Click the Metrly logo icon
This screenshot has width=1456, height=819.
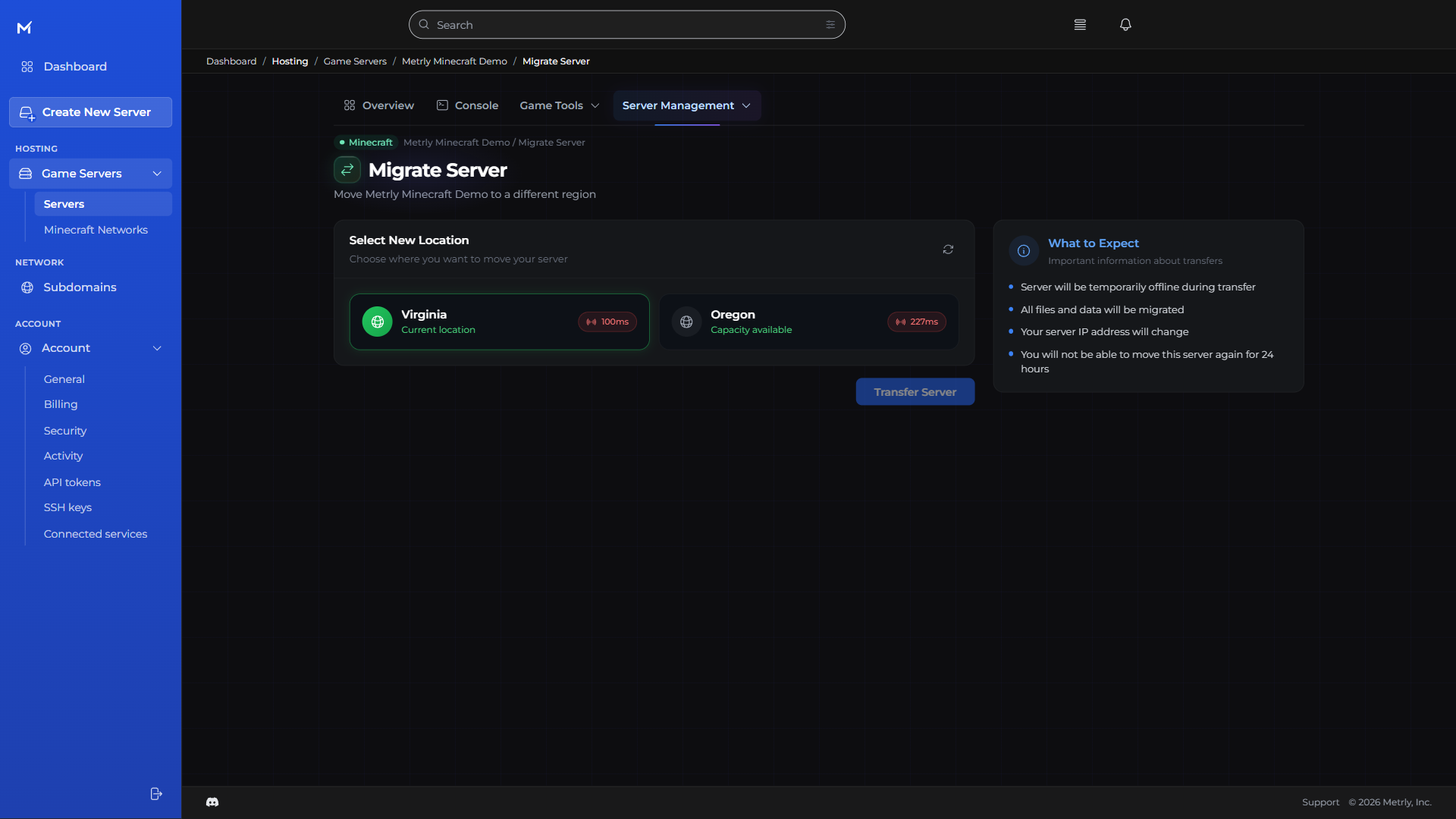24,28
